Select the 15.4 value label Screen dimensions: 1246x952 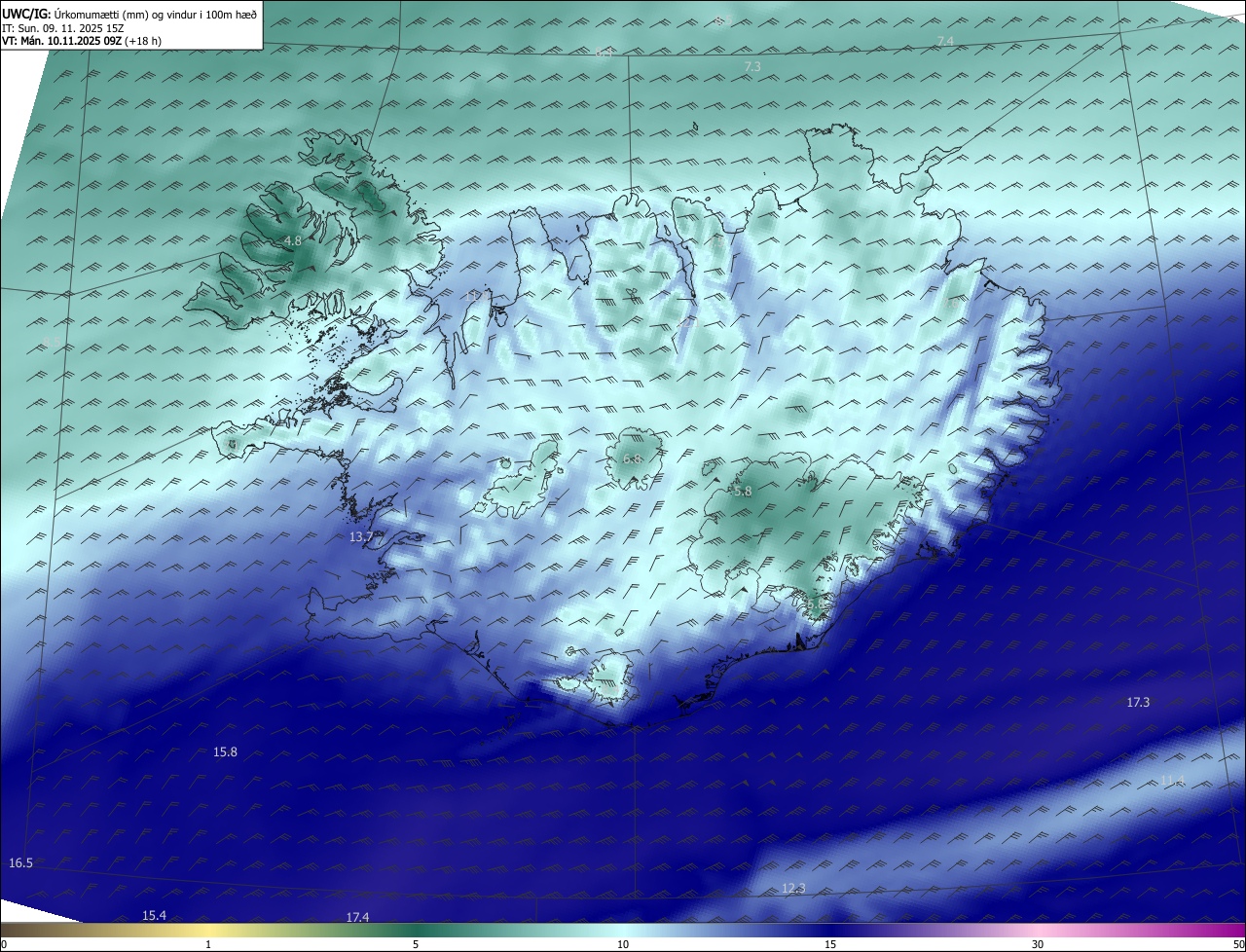coord(154,915)
